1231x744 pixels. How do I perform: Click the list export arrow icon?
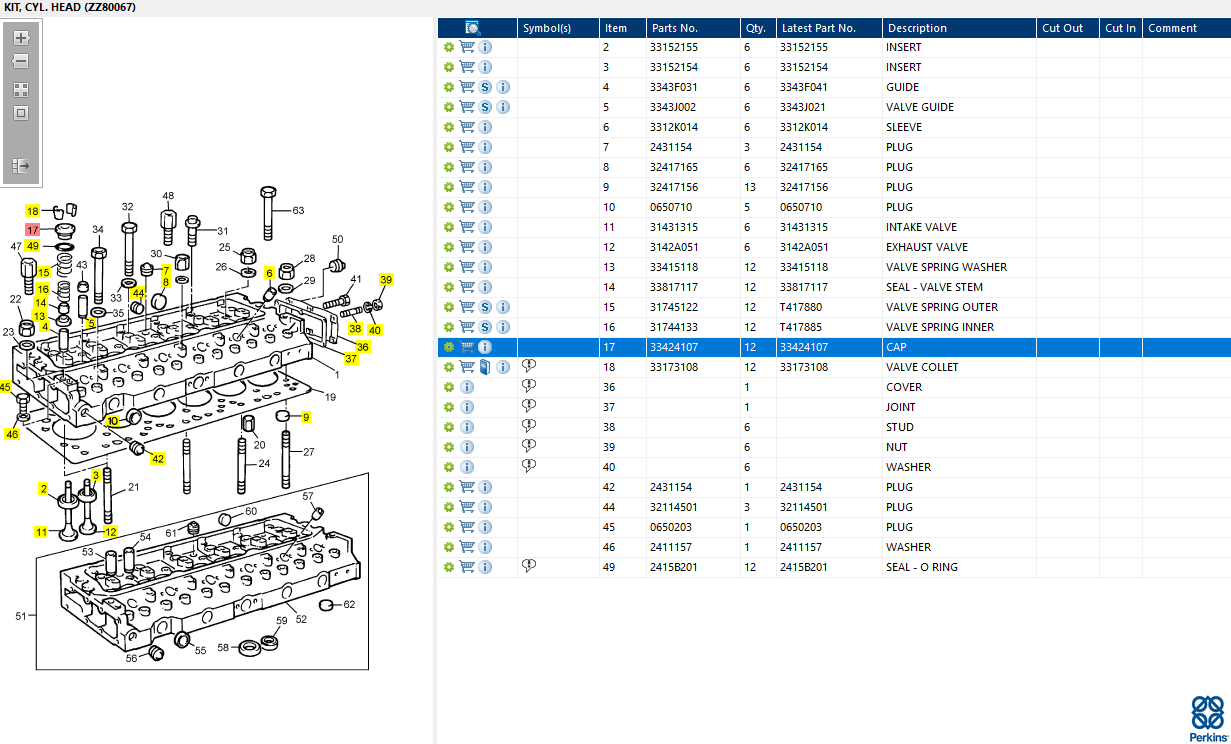[x=21, y=165]
